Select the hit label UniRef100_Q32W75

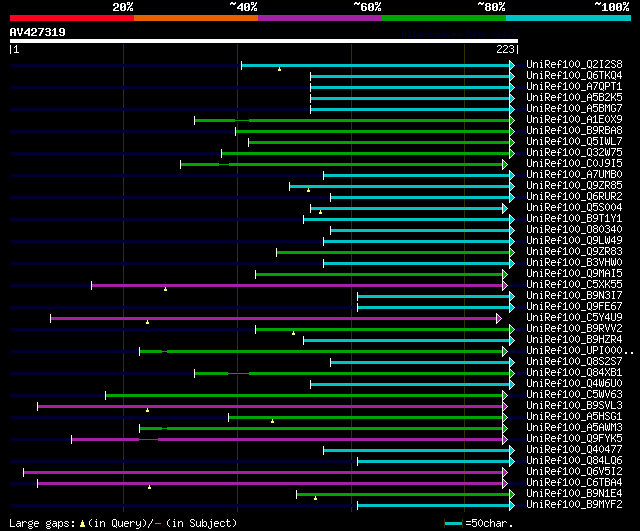(574, 153)
